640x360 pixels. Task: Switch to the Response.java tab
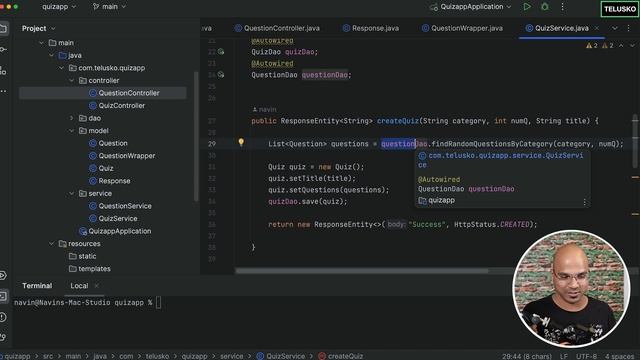point(371,28)
